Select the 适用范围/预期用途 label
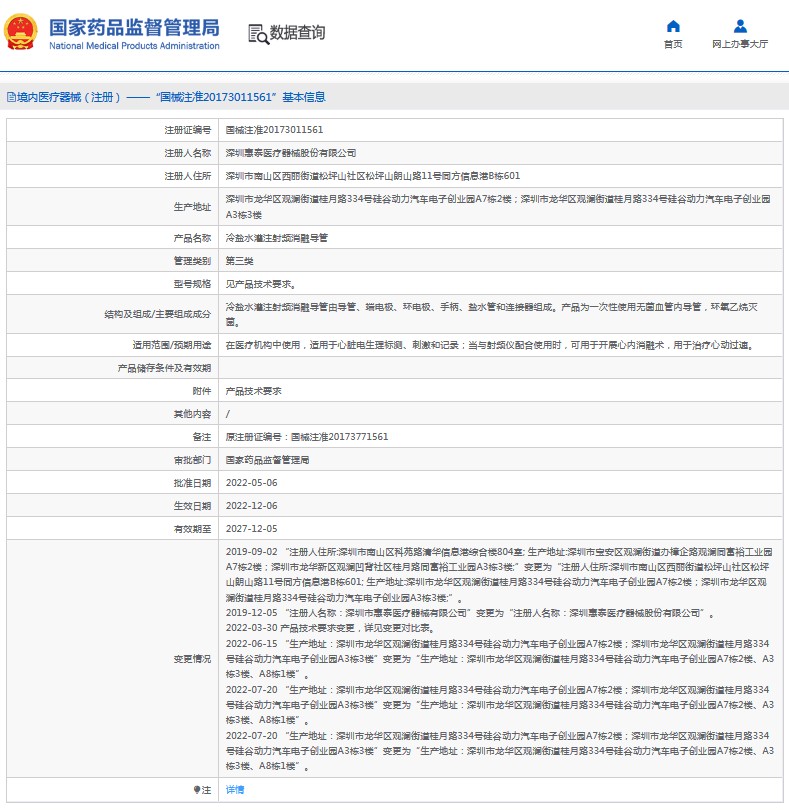 (x=172, y=345)
